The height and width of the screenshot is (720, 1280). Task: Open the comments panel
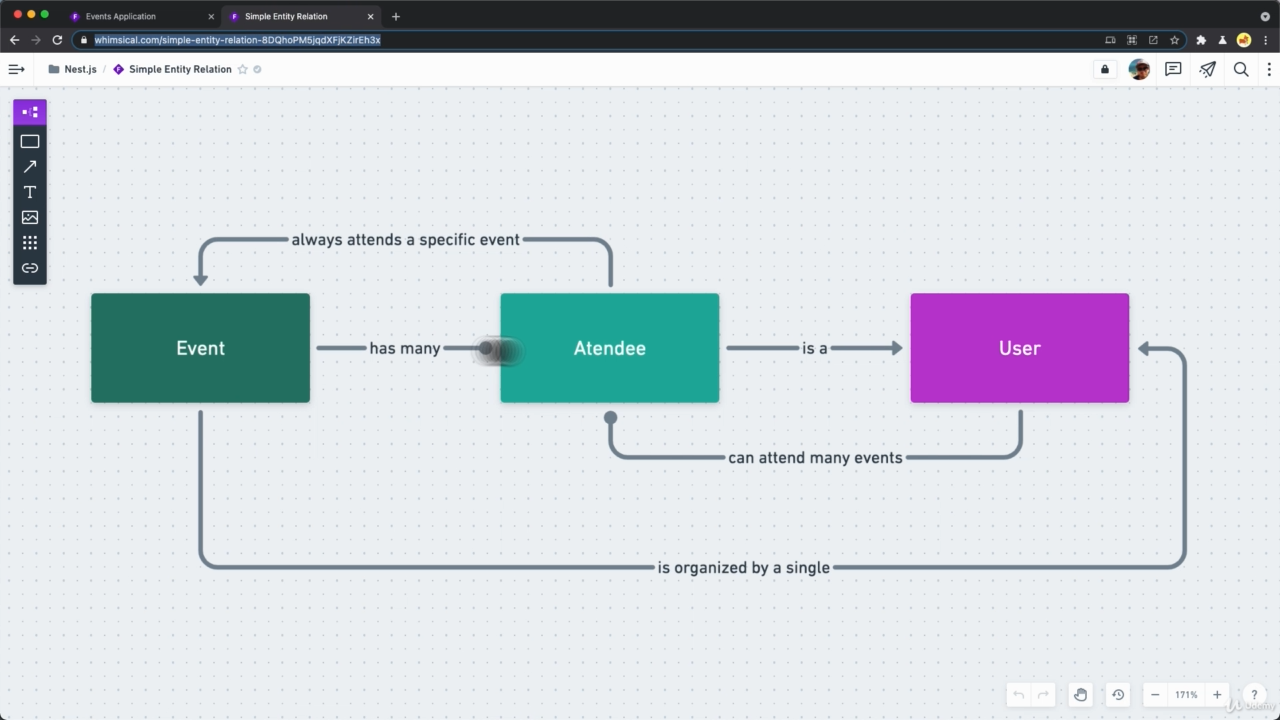[1173, 69]
